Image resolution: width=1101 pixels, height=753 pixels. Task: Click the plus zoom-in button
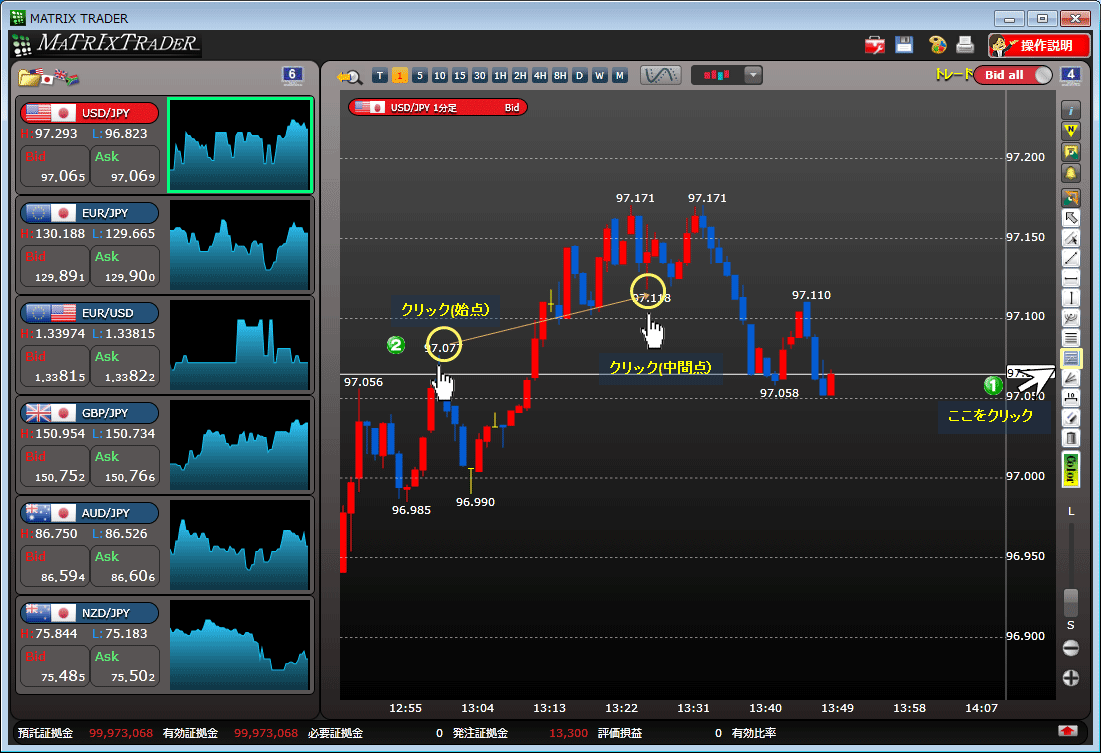[x=1070, y=678]
